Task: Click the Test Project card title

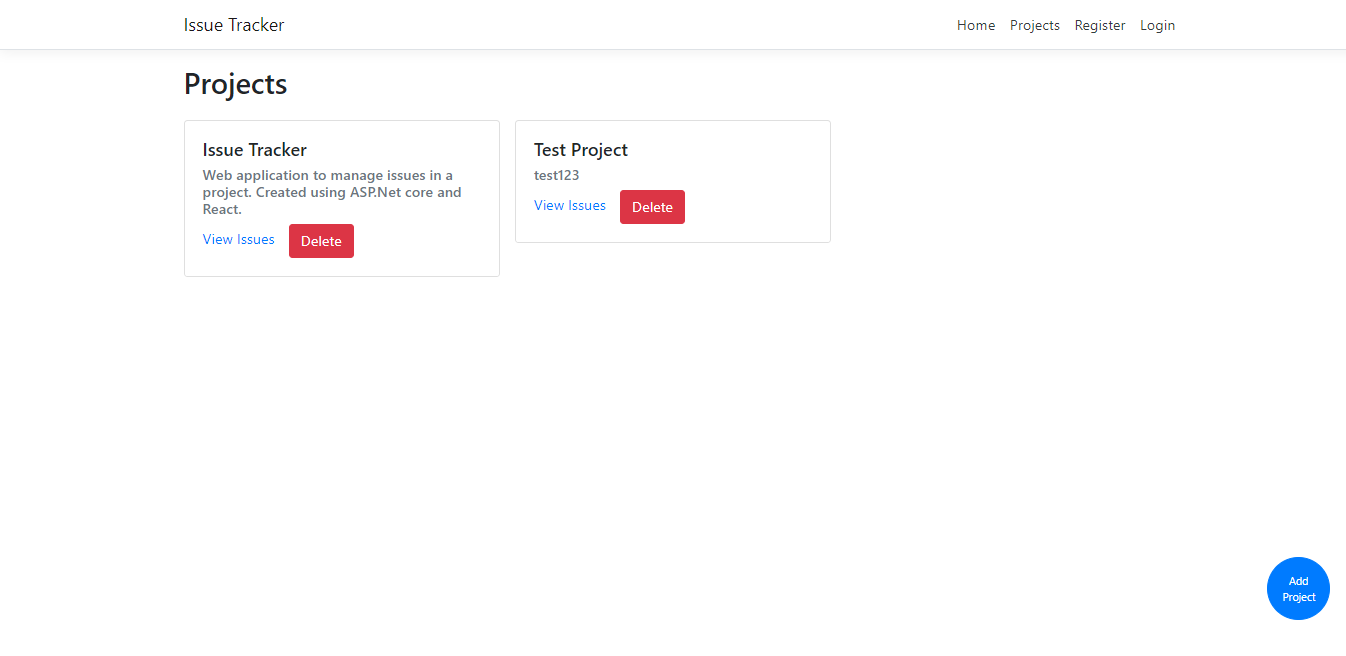Action: click(580, 149)
